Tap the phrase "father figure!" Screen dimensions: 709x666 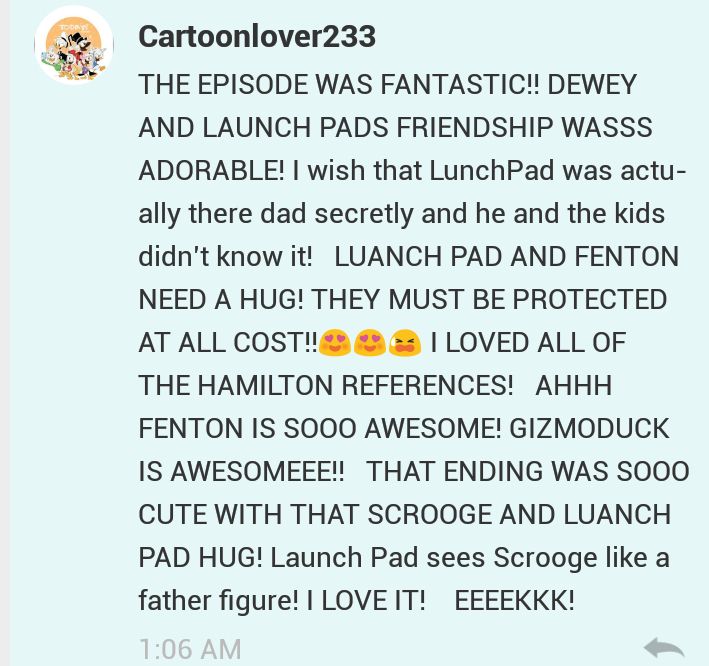point(218,601)
